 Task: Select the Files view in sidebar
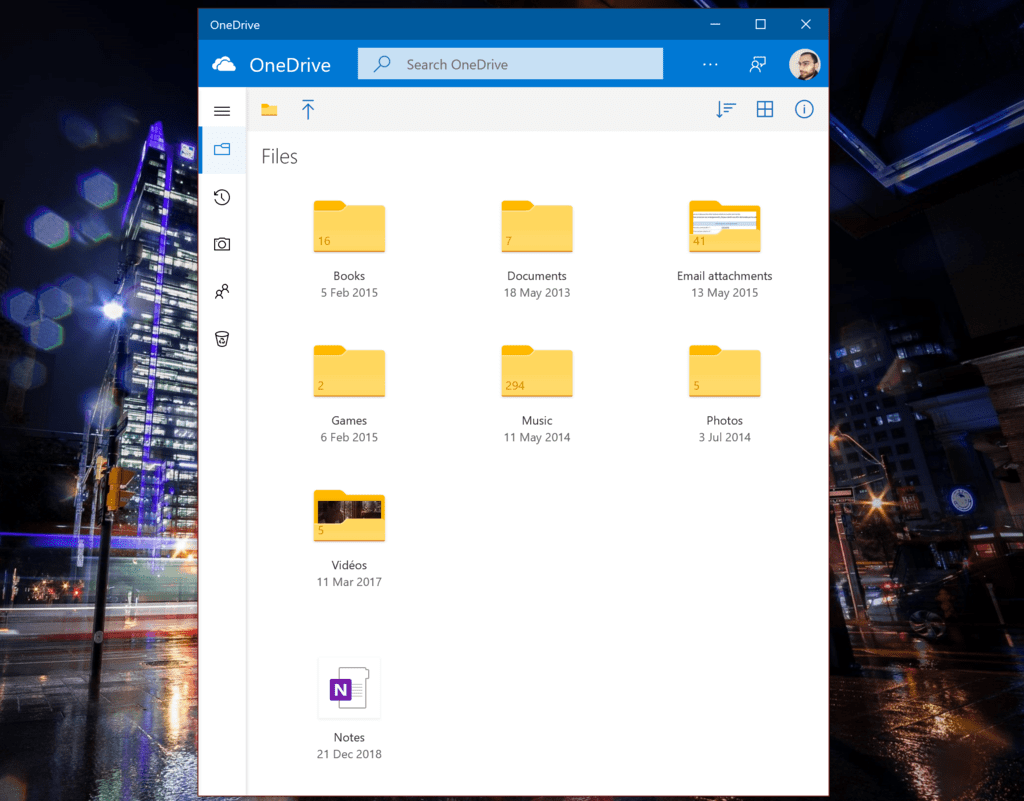pos(222,149)
